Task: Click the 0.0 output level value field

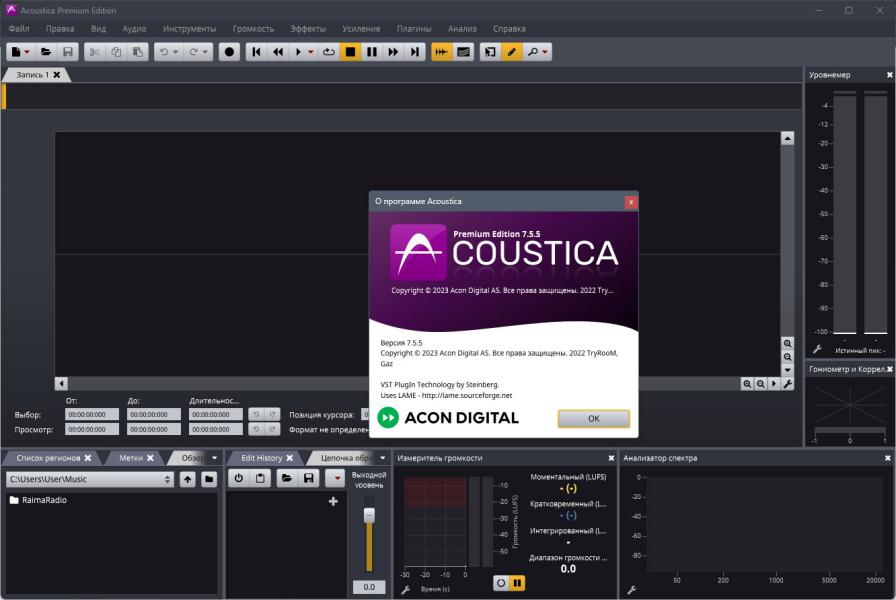Action: (x=369, y=587)
